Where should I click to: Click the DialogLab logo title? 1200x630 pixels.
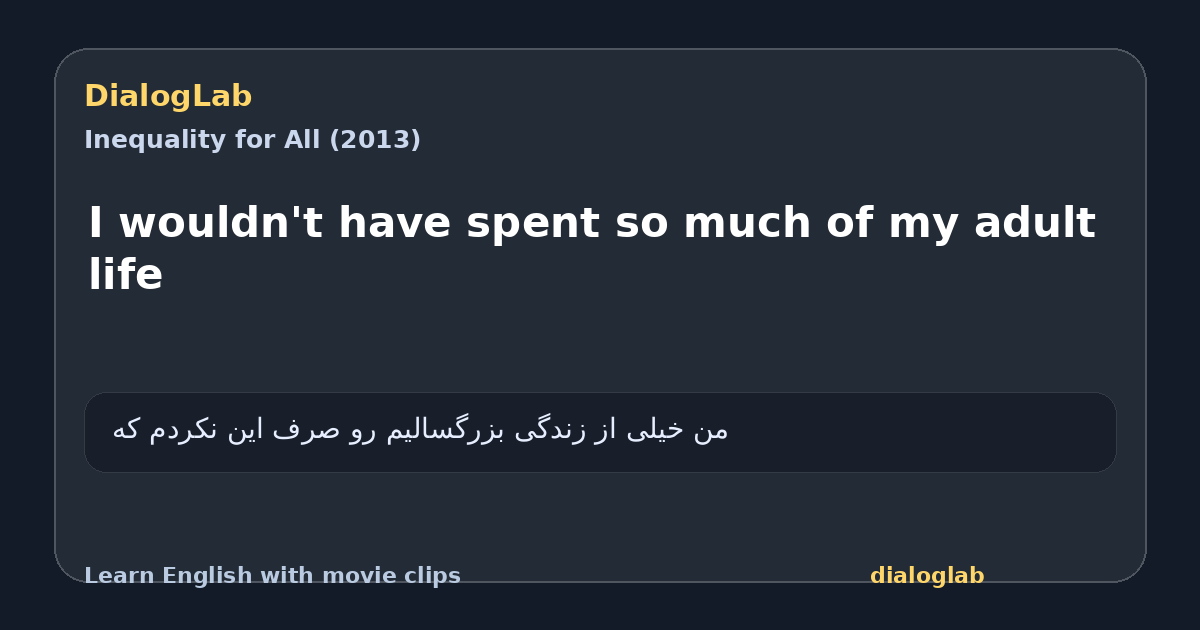point(168,96)
